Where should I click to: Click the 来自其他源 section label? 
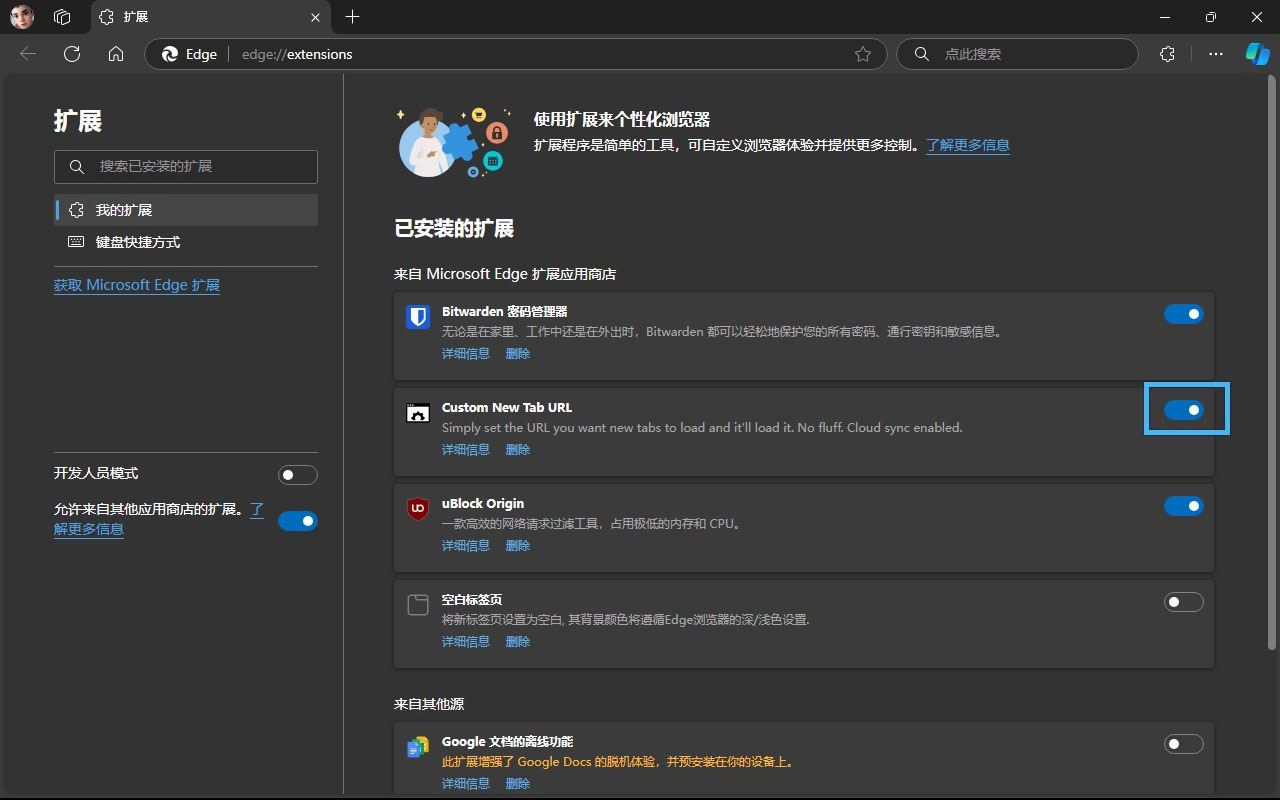coord(429,704)
